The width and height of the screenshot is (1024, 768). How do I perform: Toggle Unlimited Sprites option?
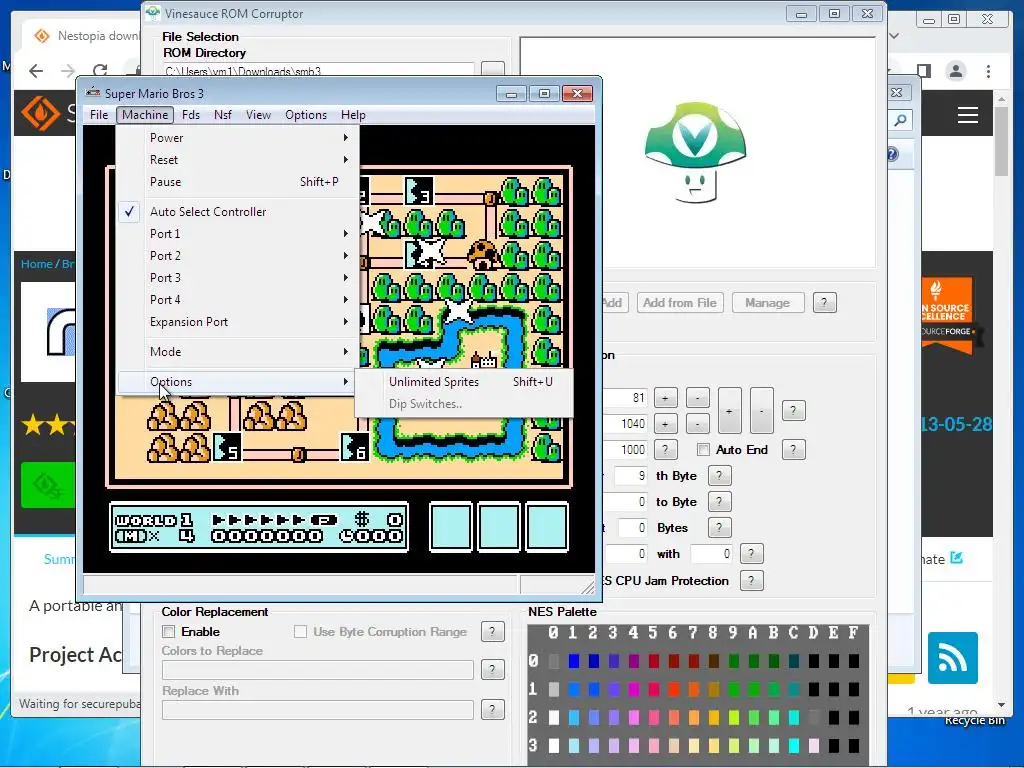pyautogui.click(x=464, y=382)
